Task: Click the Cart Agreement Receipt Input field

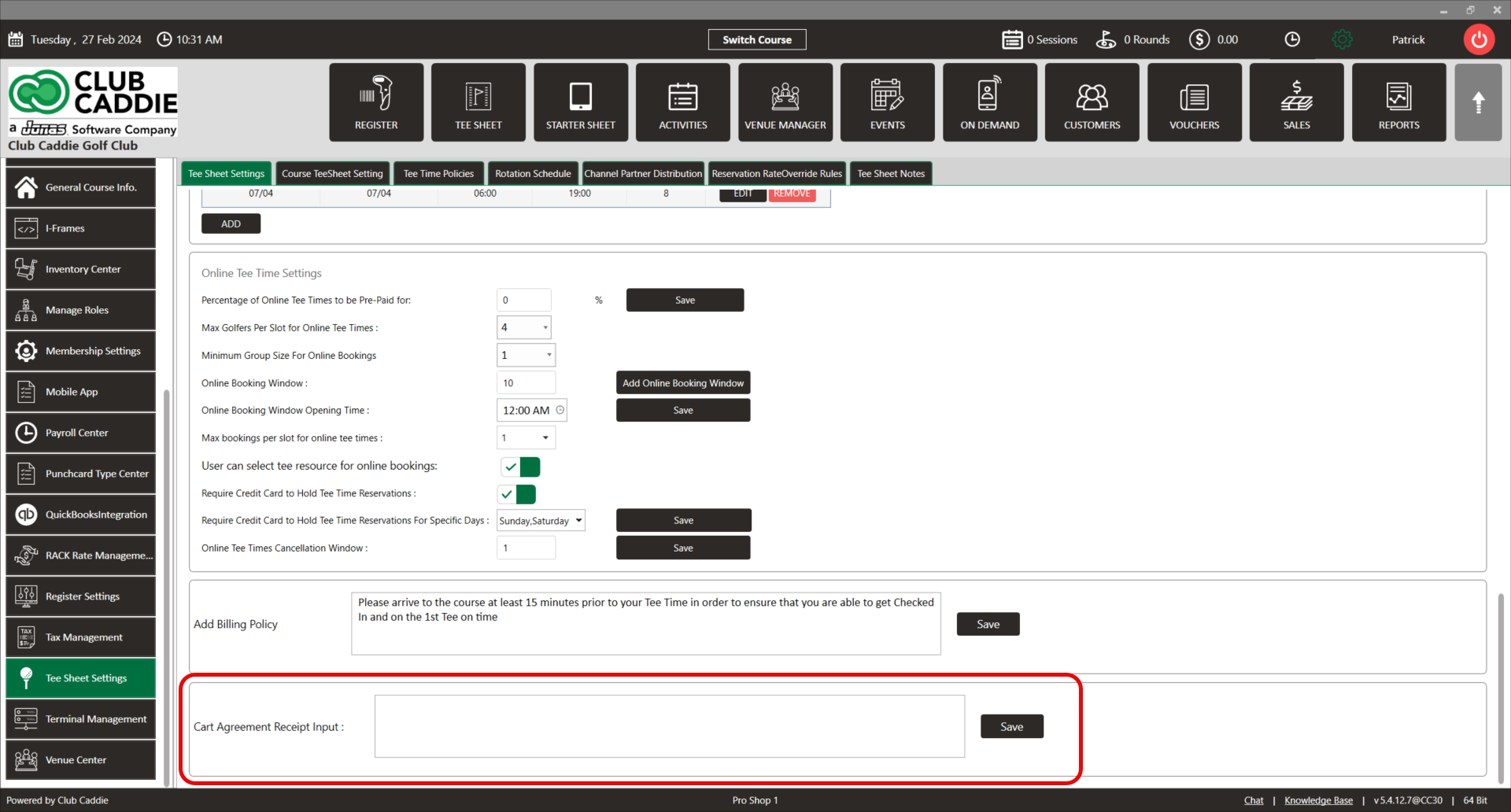Action: (x=669, y=726)
